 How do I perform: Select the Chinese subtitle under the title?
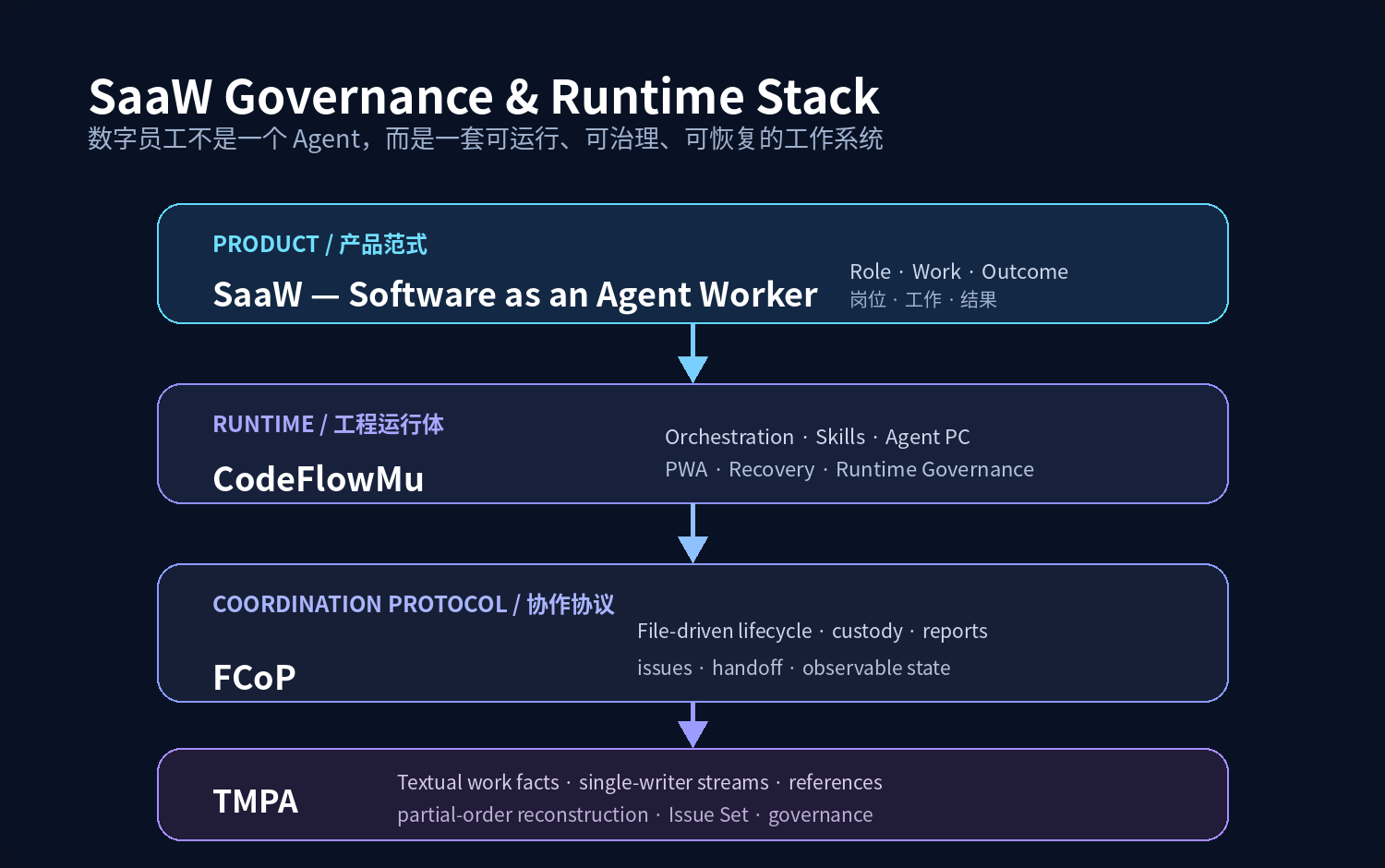click(x=486, y=139)
